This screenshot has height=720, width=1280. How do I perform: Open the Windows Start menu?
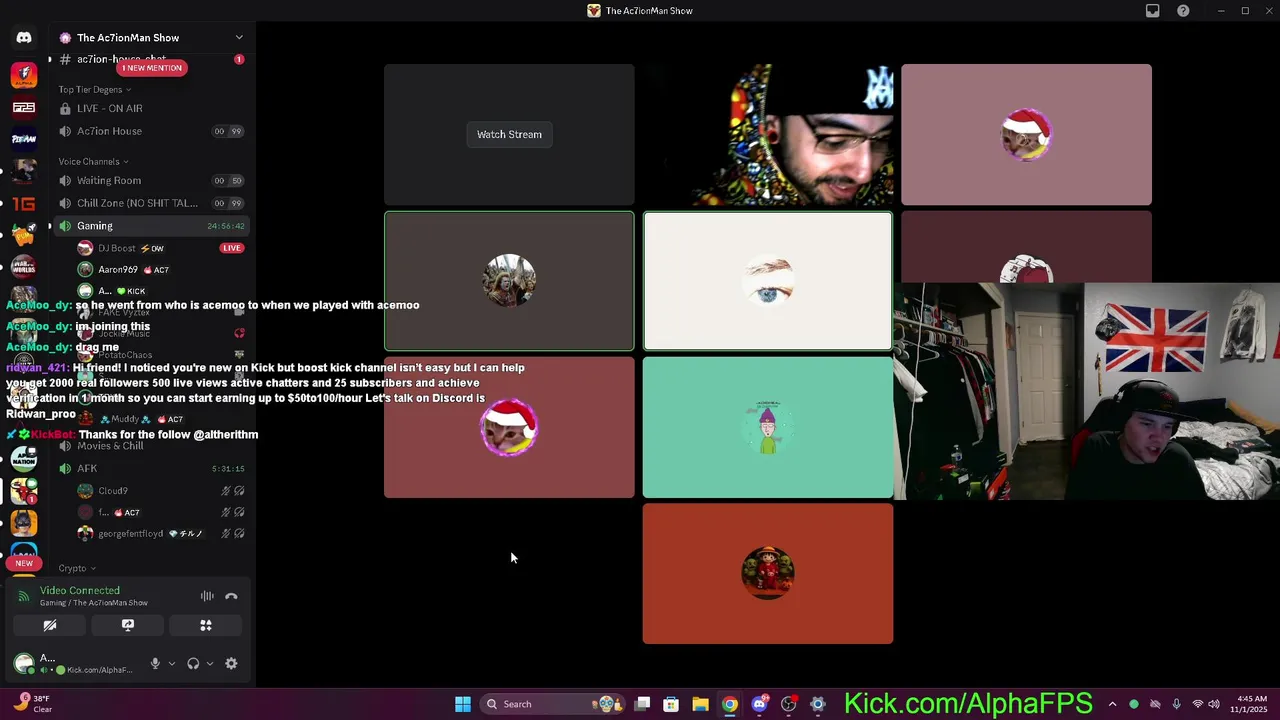click(x=463, y=704)
